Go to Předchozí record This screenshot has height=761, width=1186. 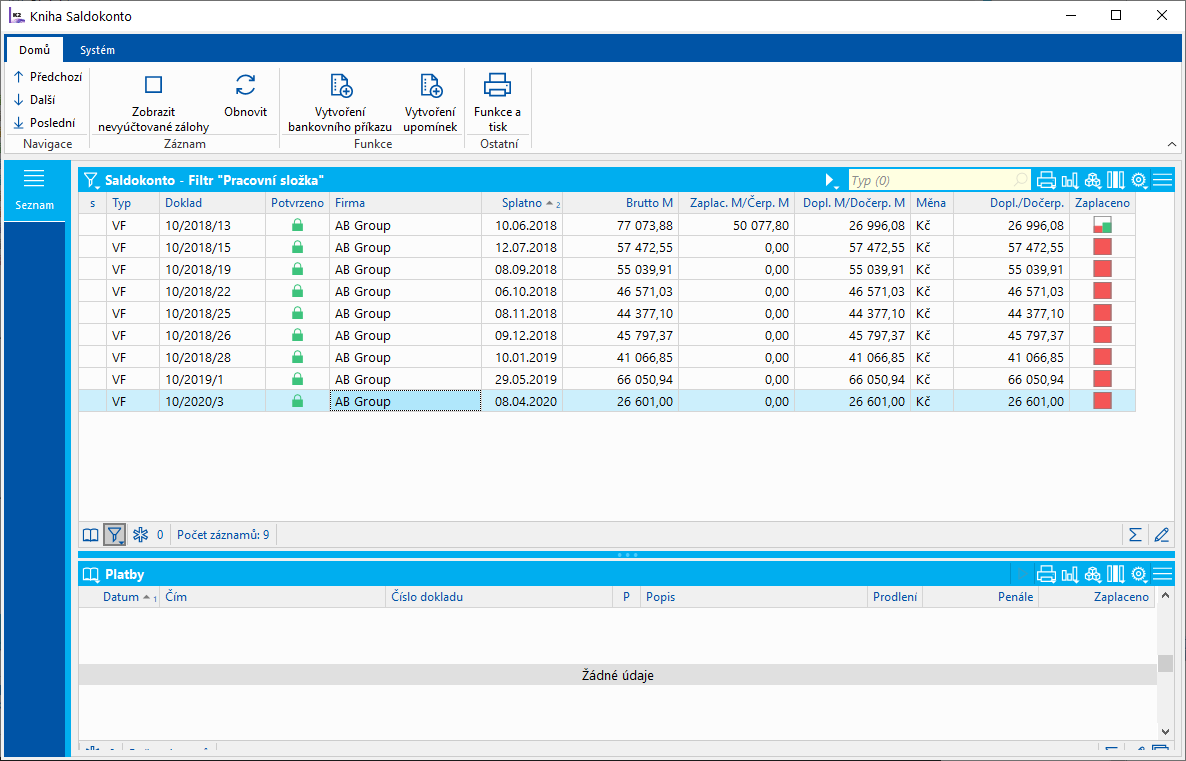[x=48, y=76]
